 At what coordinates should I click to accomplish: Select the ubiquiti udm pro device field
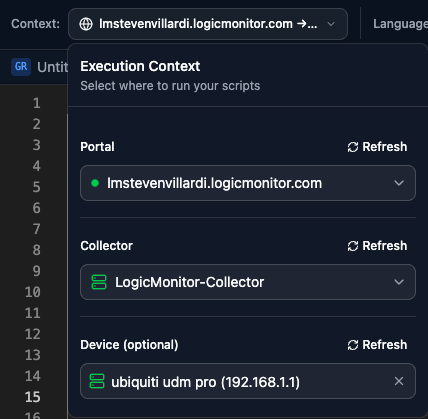click(248, 381)
